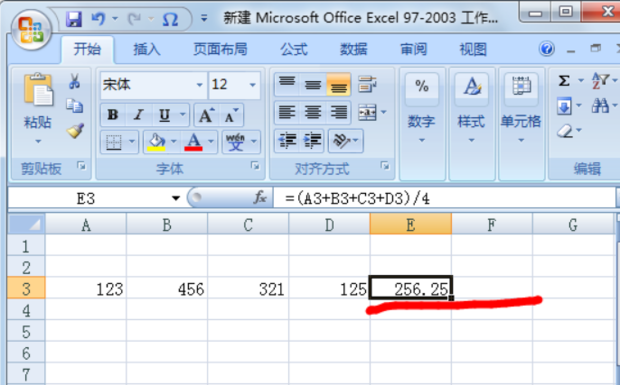Show phonetic guide (wén) icon
Viewport: 620px width, 385px height.
(x=235, y=142)
